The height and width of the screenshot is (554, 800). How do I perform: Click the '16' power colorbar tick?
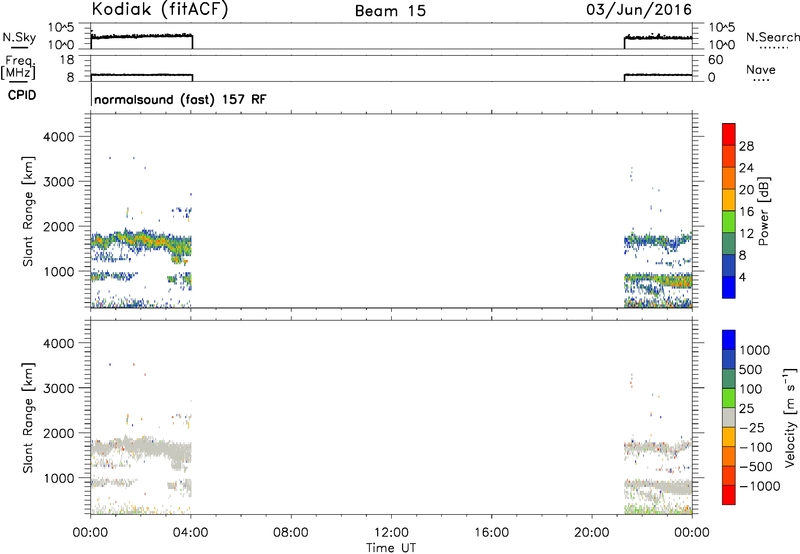click(x=746, y=212)
